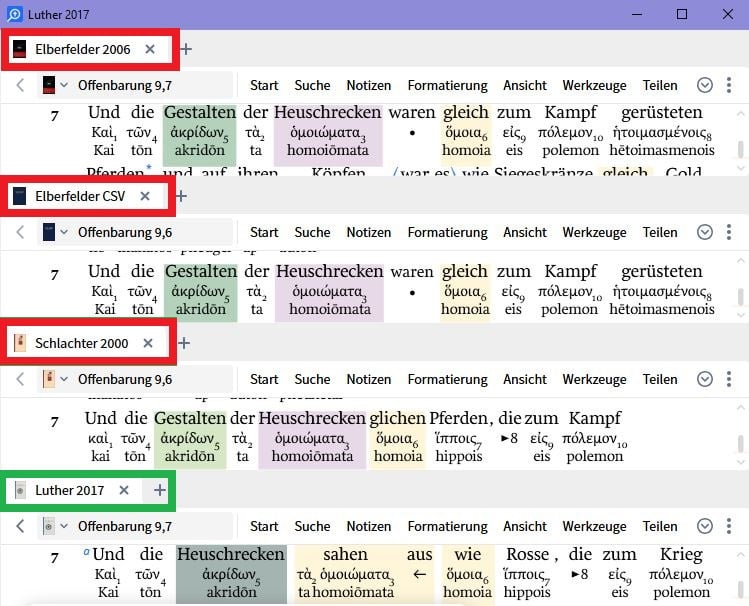Click footnote marker before Und in Luther 2017
Viewport: 749px width, 606px height.
[86, 552]
